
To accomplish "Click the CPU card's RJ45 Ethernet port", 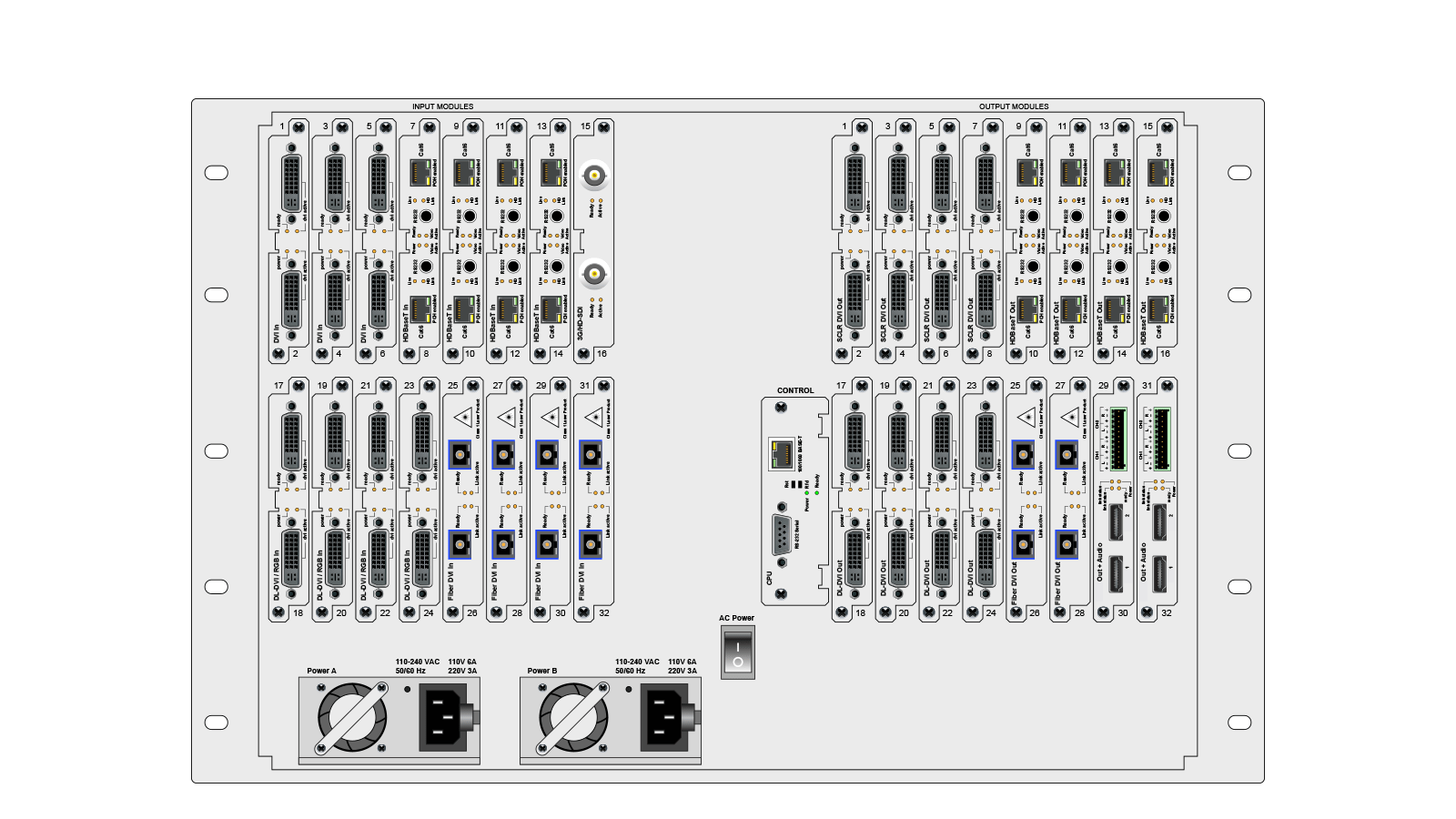I will (780, 452).
